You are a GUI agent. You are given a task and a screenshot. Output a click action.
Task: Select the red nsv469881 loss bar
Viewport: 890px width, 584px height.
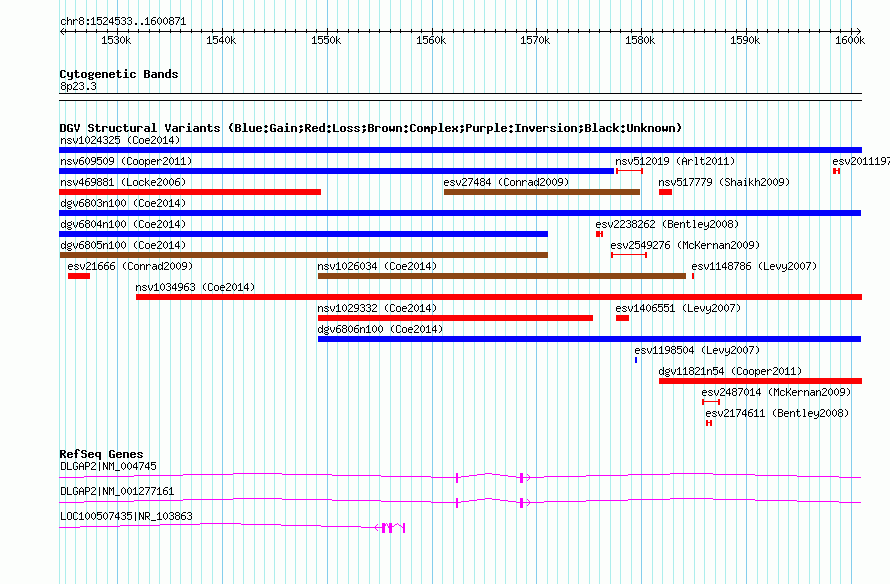(x=190, y=192)
